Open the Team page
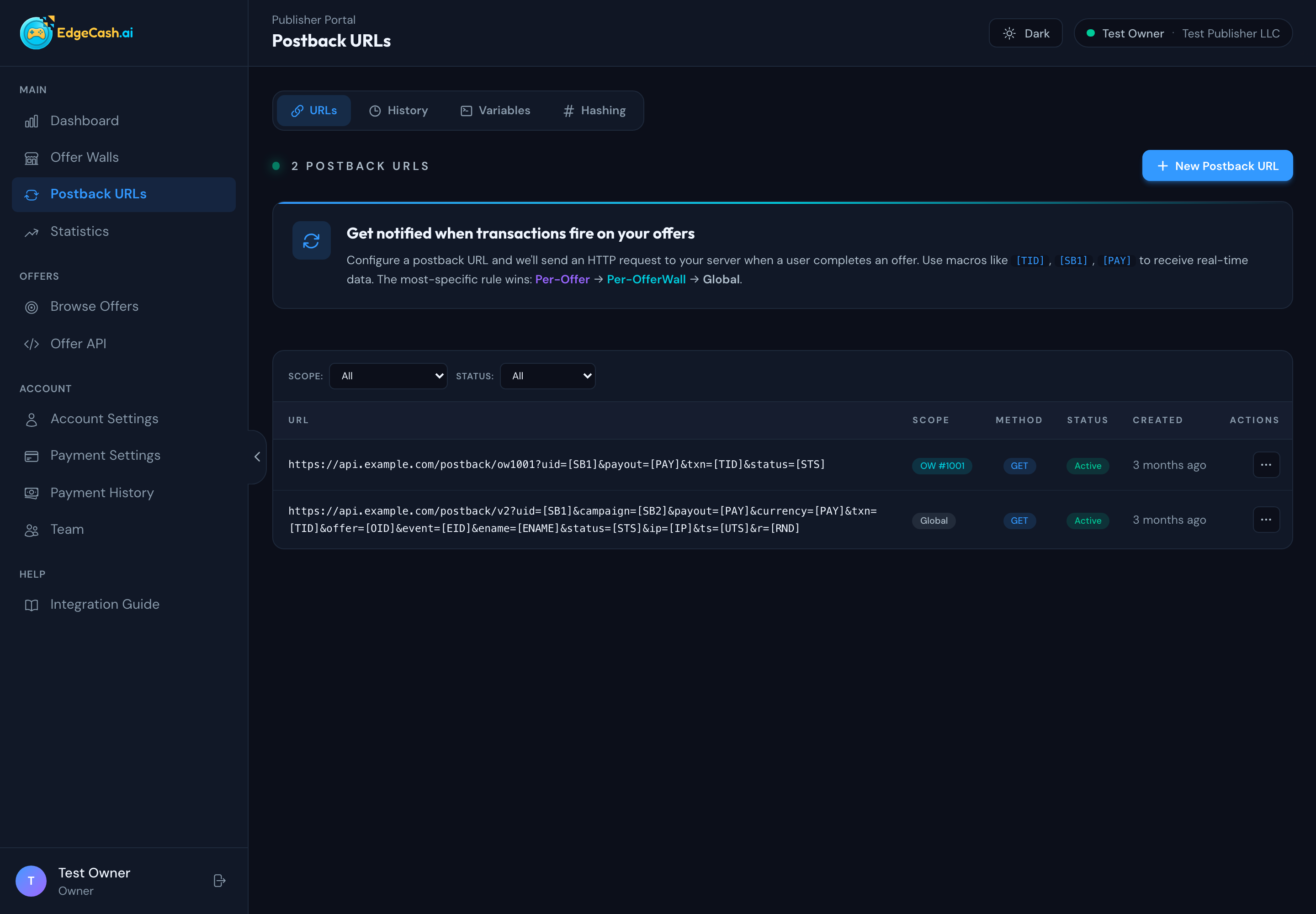 tap(124, 530)
